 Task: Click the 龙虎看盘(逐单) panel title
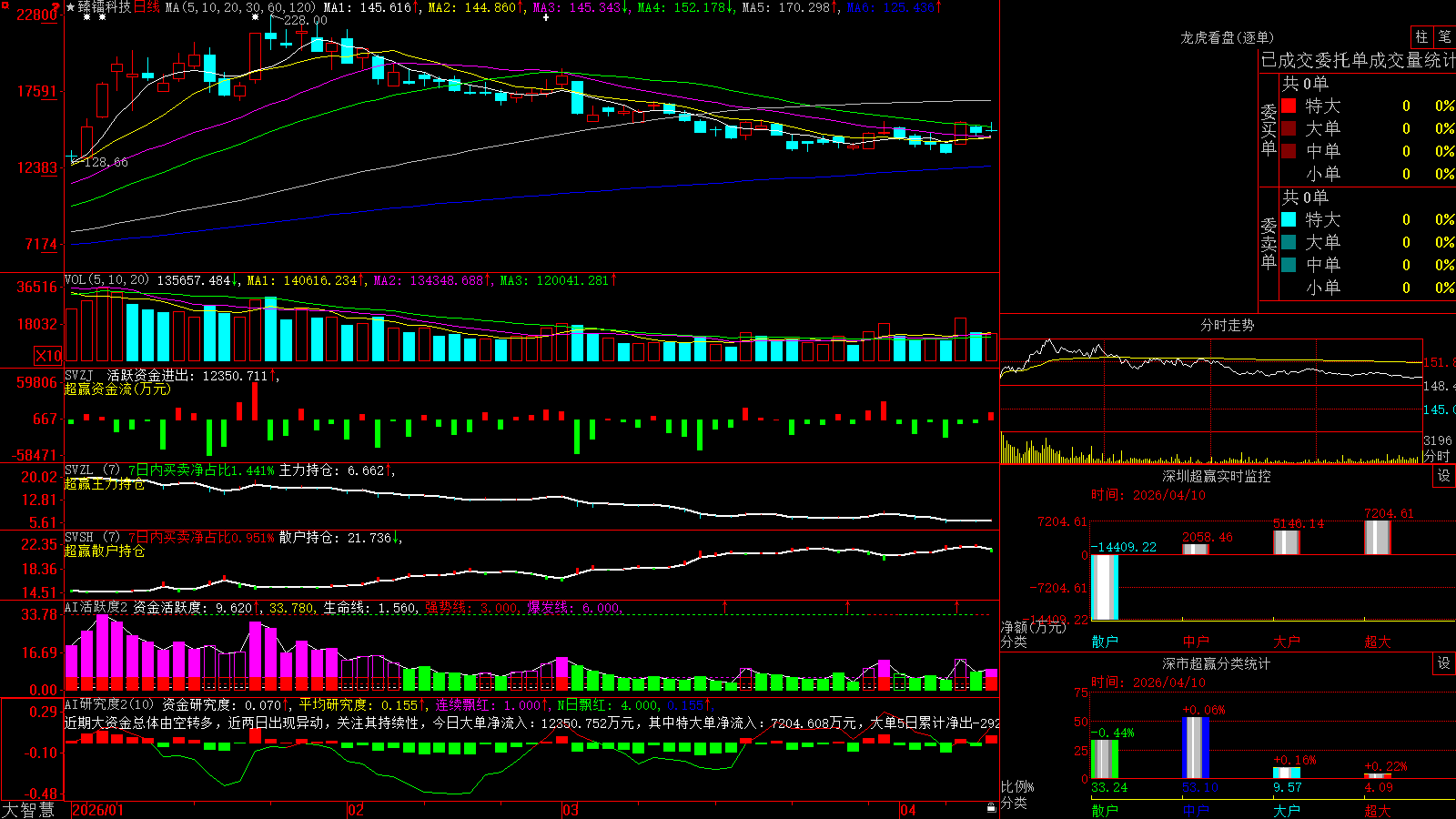pyautogui.click(x=1227, y=37)
